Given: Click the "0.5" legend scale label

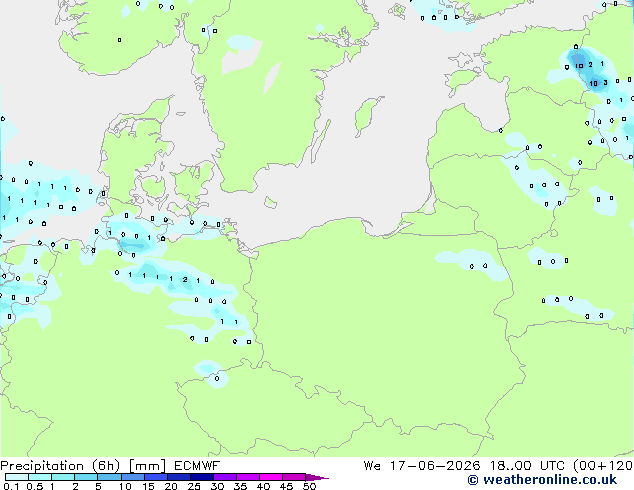Looking at the screenshot, I should coord(35,486).
